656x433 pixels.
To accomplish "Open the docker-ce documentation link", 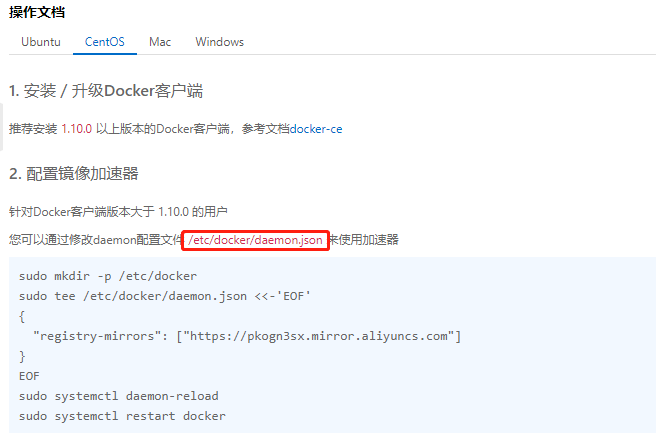I will [x=316, y=129].
